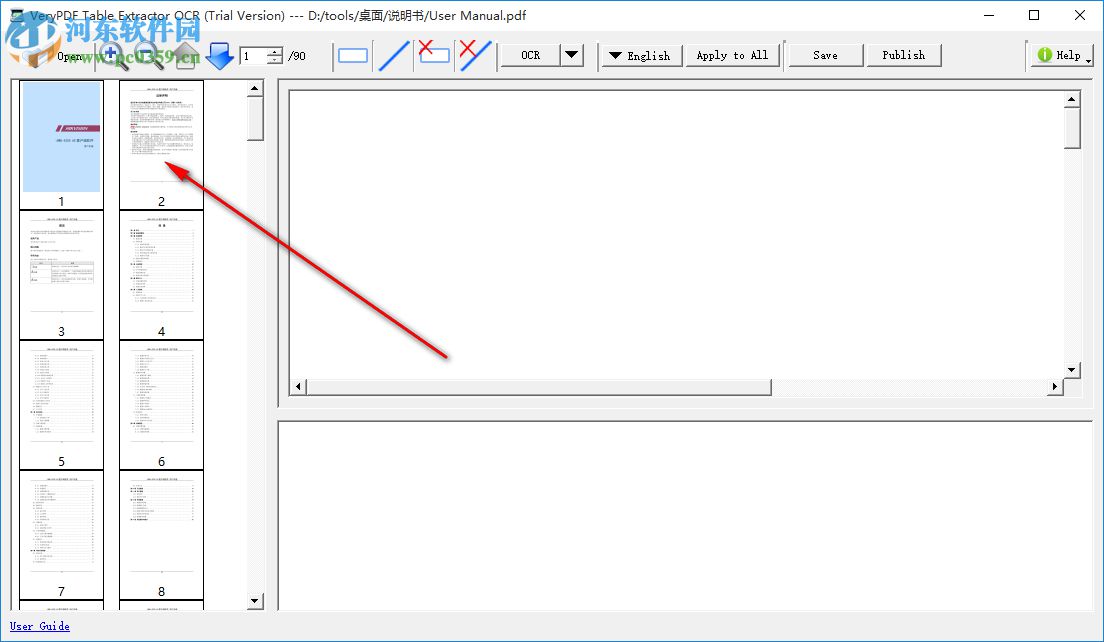Select the rectangle table area tool
Image resolution: width=1104 pixels, height=642 pixels.
tap(352, 55)
